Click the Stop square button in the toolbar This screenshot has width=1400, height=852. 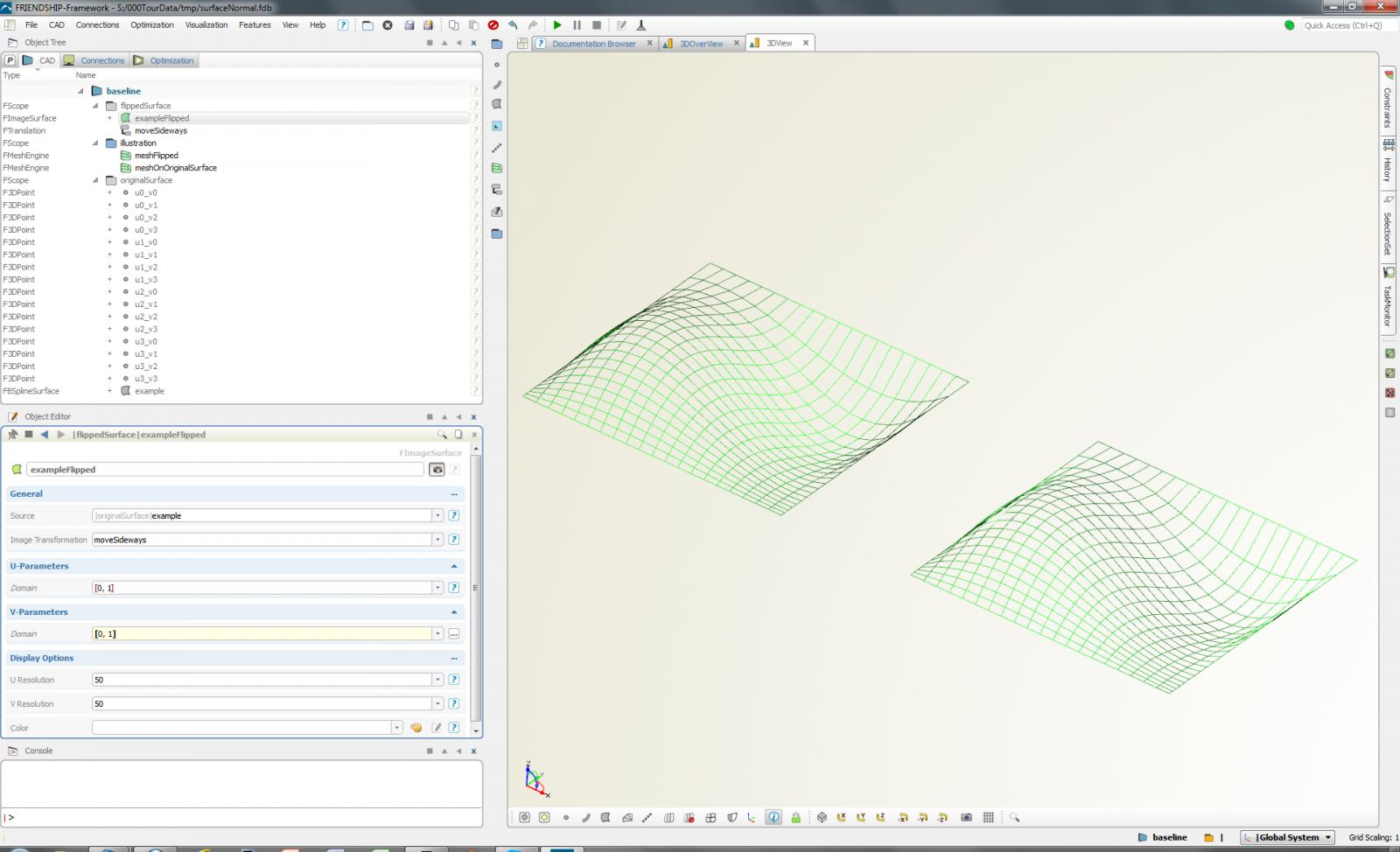(x=597, y=25)
